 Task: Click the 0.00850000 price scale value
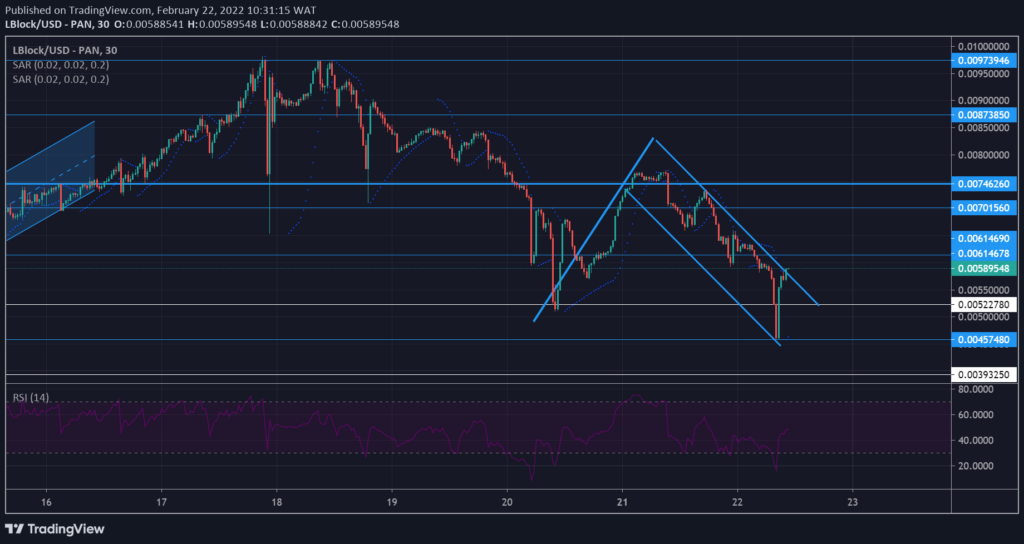pyautogui.click(x=984, y=128)
